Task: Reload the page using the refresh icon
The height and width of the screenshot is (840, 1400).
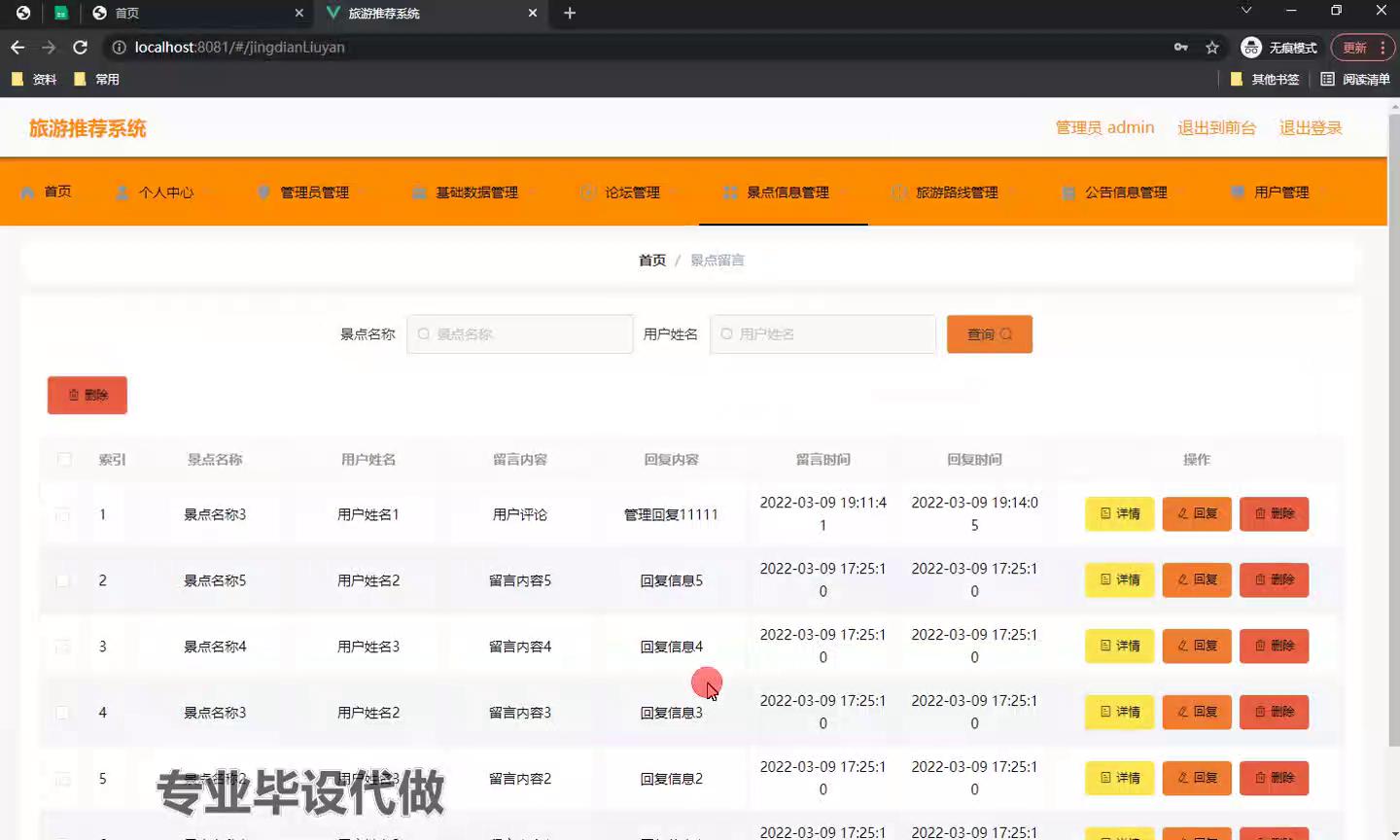Action: (x=81, y=48)
